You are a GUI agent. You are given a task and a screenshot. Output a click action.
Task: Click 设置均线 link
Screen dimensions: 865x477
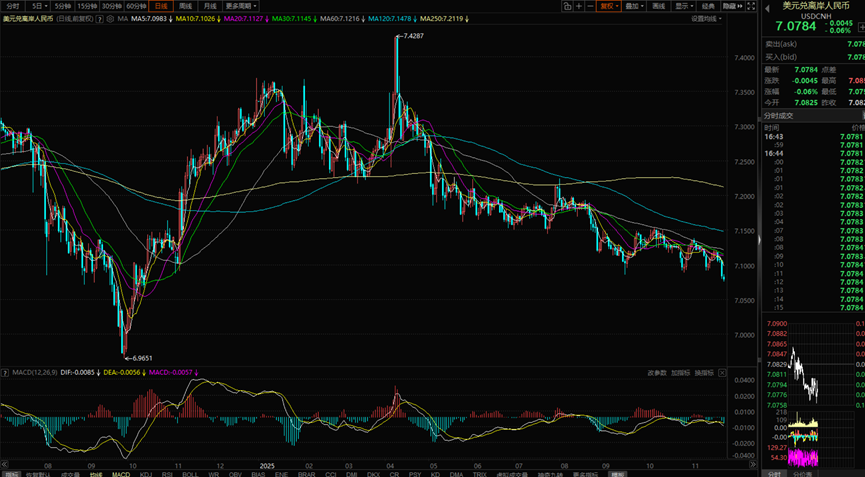[705, 19]
